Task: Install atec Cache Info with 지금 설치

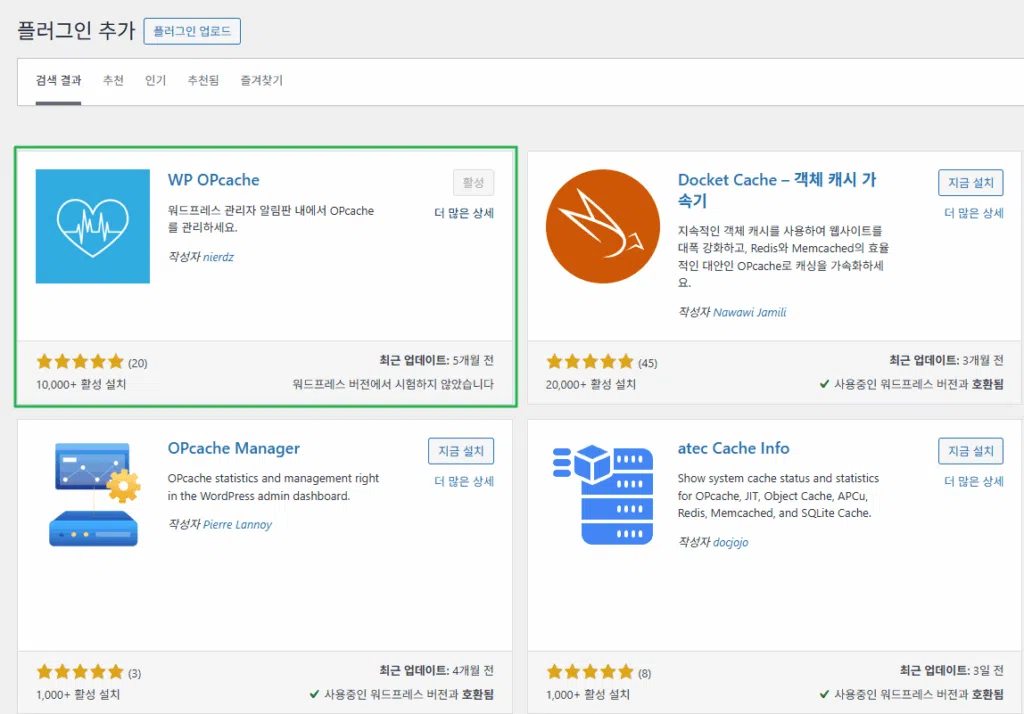Action: coord(970,451)
